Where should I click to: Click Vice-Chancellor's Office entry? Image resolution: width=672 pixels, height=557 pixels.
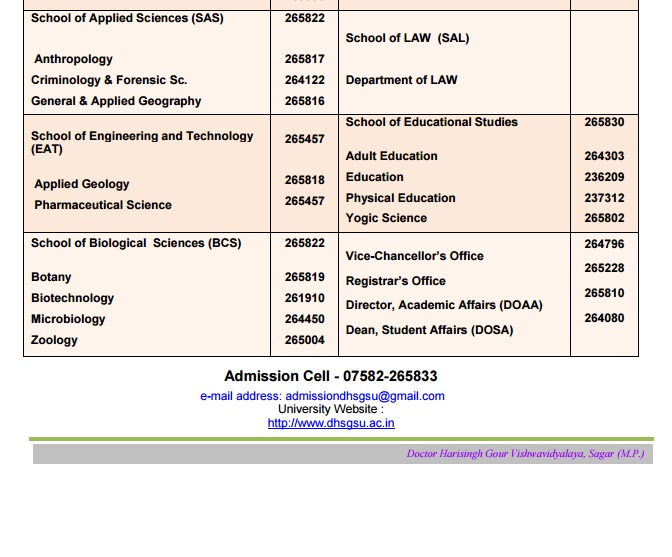click(414, 256)
